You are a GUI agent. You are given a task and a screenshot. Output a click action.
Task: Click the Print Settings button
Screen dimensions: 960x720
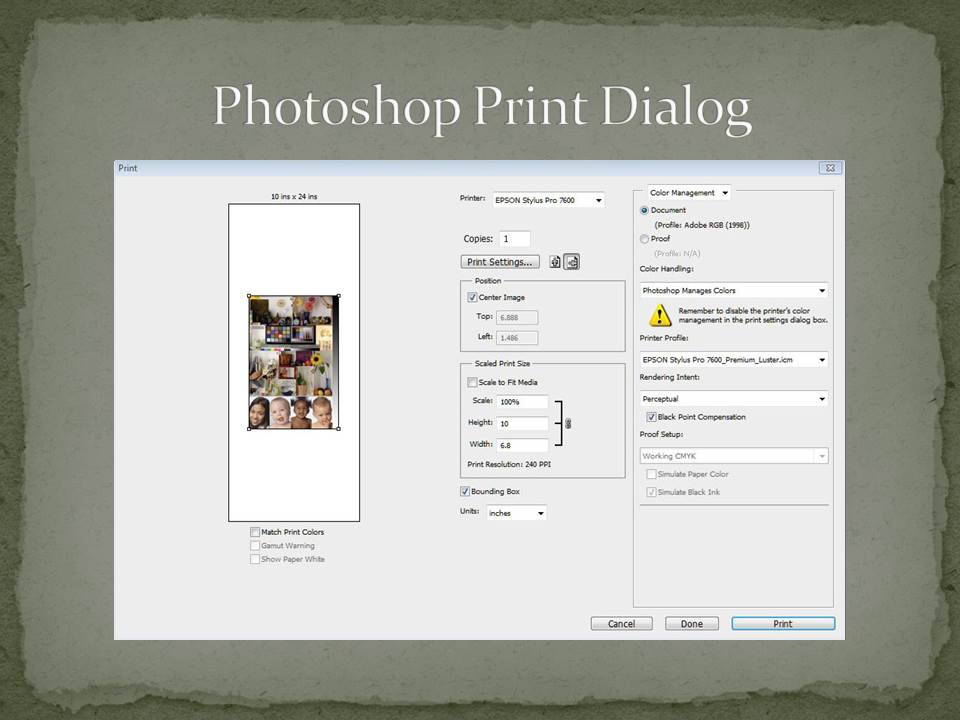[500, 262]
